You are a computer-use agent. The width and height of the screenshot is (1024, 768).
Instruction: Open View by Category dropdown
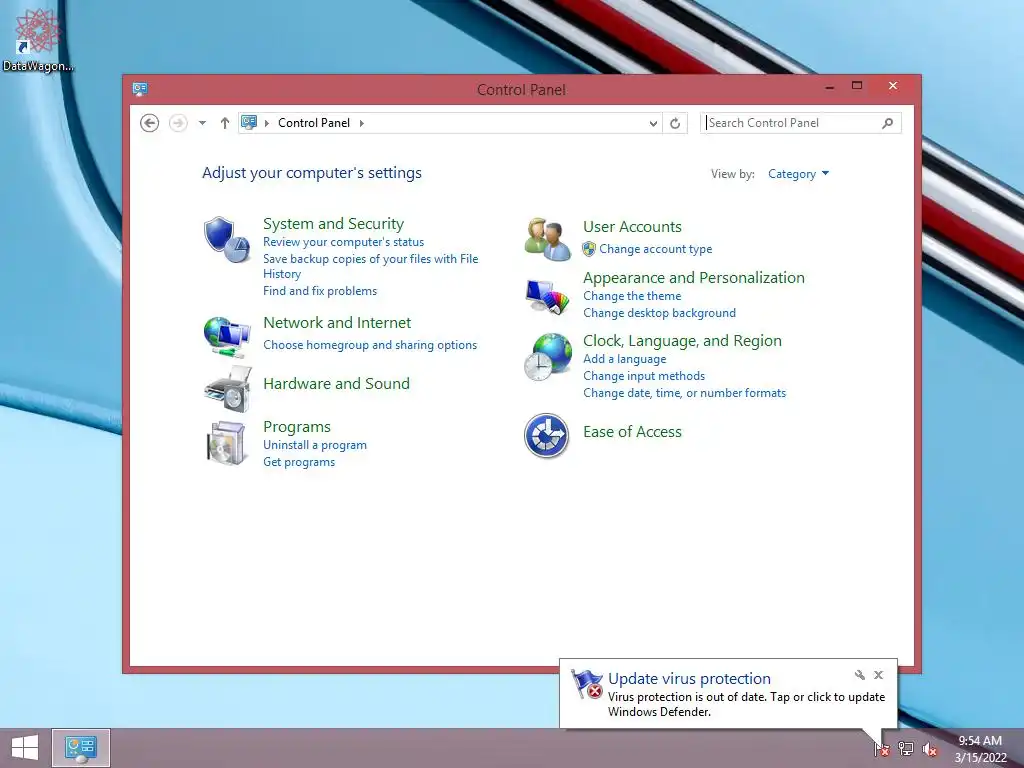click(798, 174)
